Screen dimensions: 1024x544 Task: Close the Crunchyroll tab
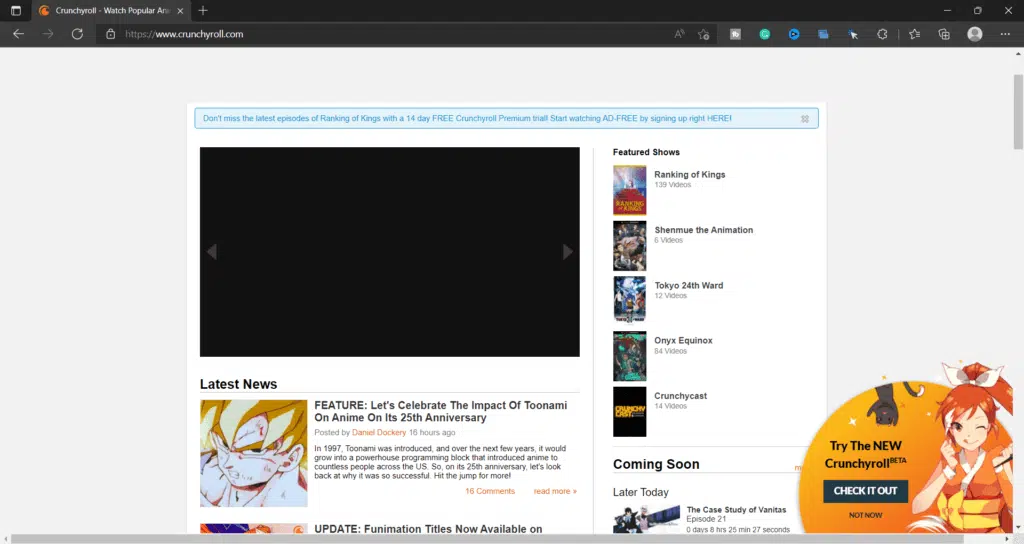pyautogui.click(x=180, y=10)
